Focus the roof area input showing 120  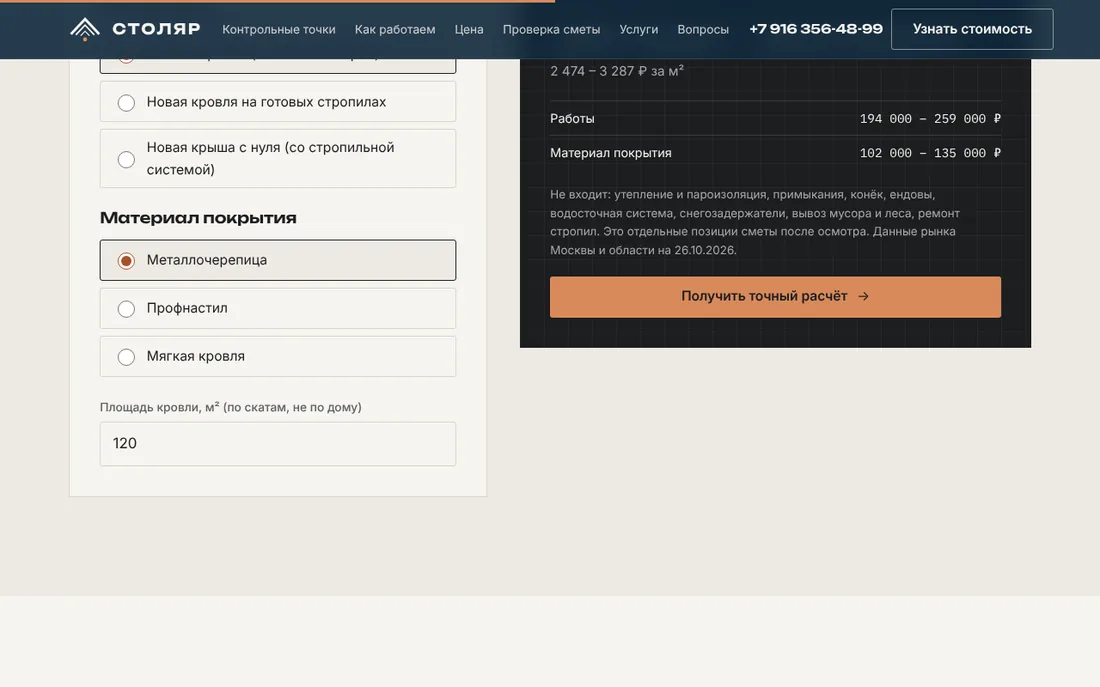278,443
